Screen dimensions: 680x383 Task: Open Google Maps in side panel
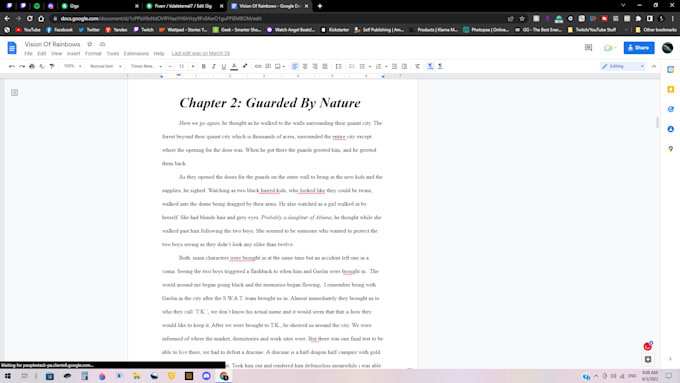point(670,149)
